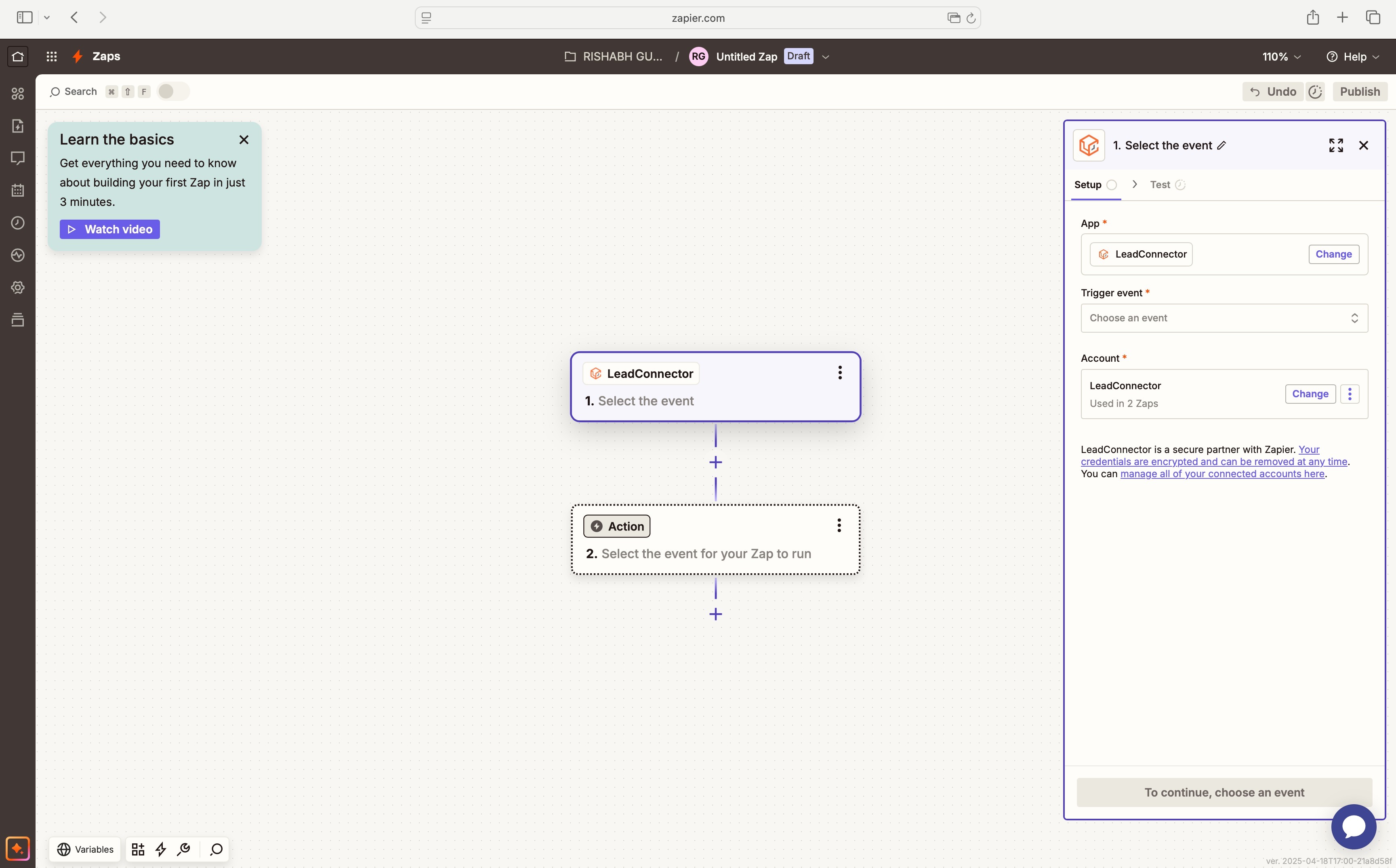The height and width of the screenshot is (868, 1396).
Task: Expand the Untitled Zap draft chevron
Action: point(826,57)
